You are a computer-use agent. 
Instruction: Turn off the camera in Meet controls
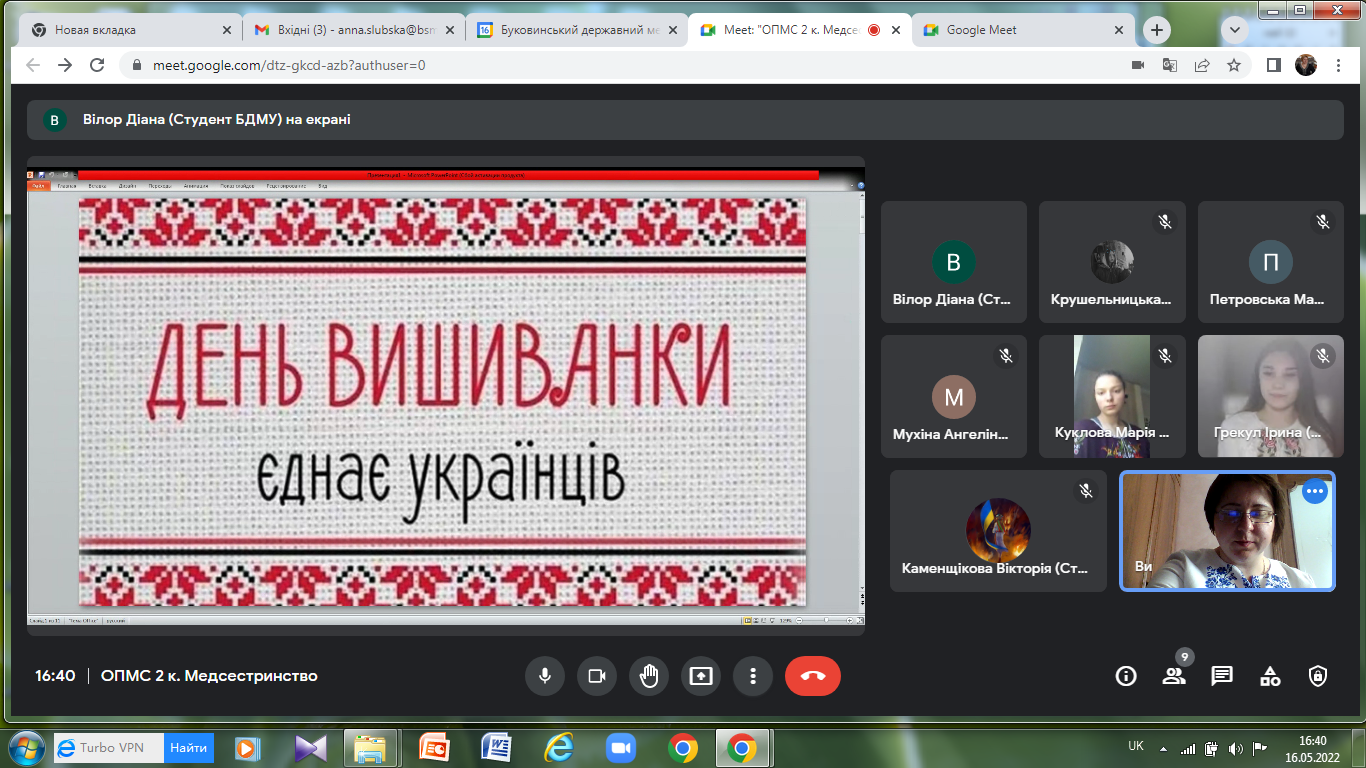pos(597,676)
